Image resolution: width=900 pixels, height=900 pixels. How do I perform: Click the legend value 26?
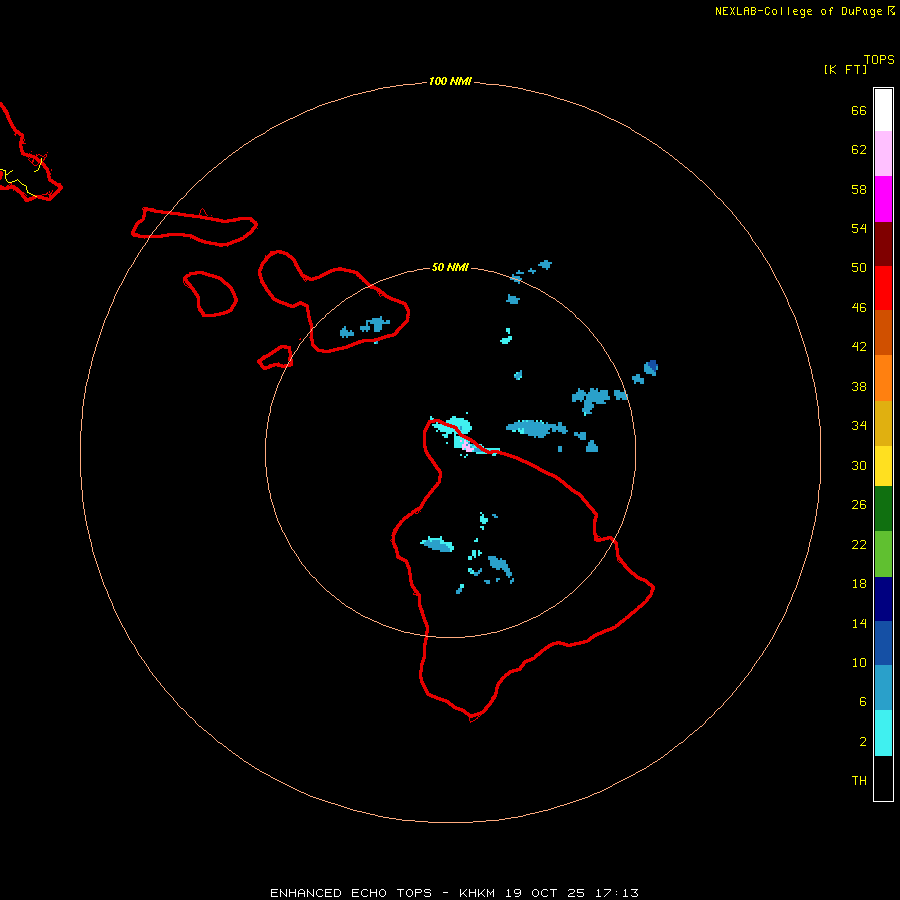pos(859,505)
